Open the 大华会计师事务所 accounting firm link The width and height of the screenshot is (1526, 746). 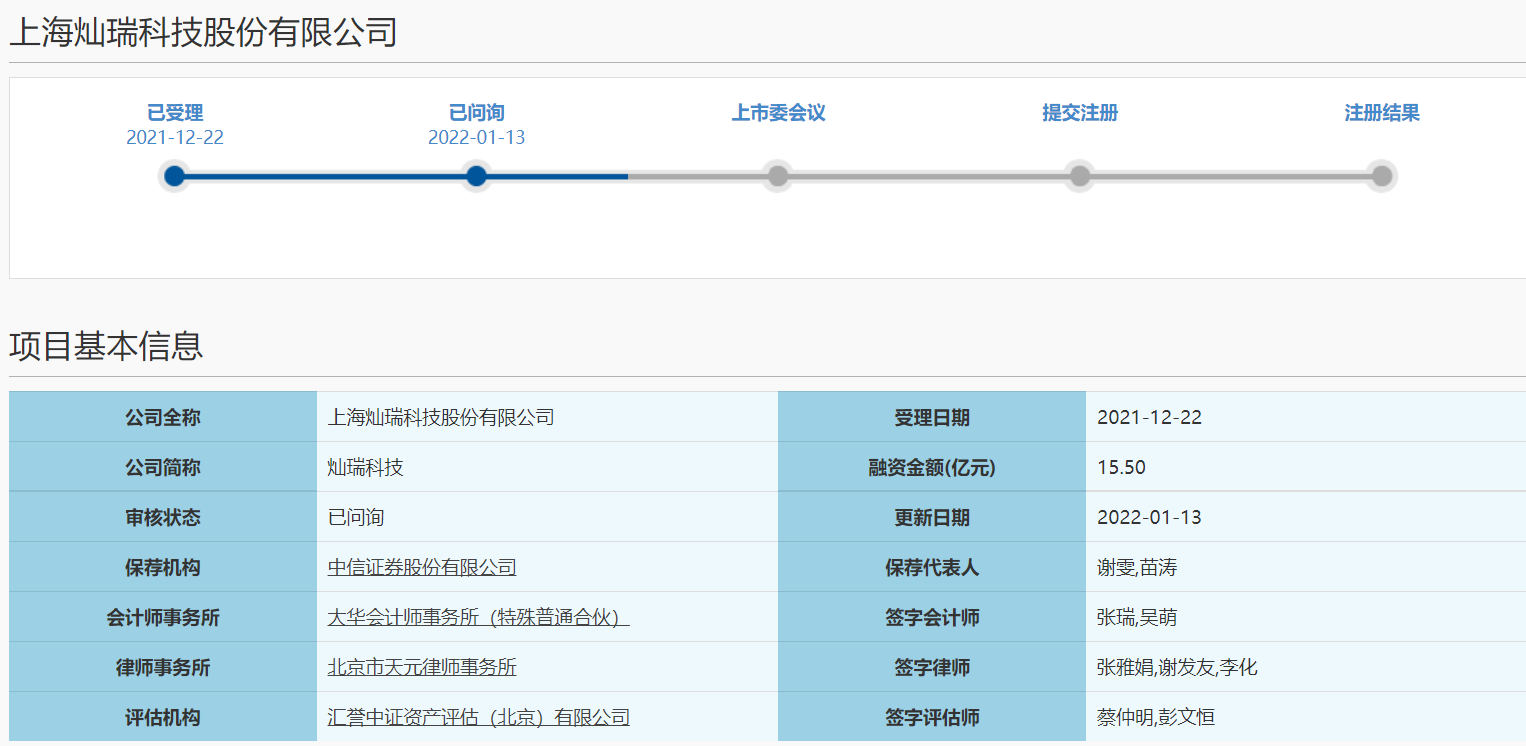(478, 618)
